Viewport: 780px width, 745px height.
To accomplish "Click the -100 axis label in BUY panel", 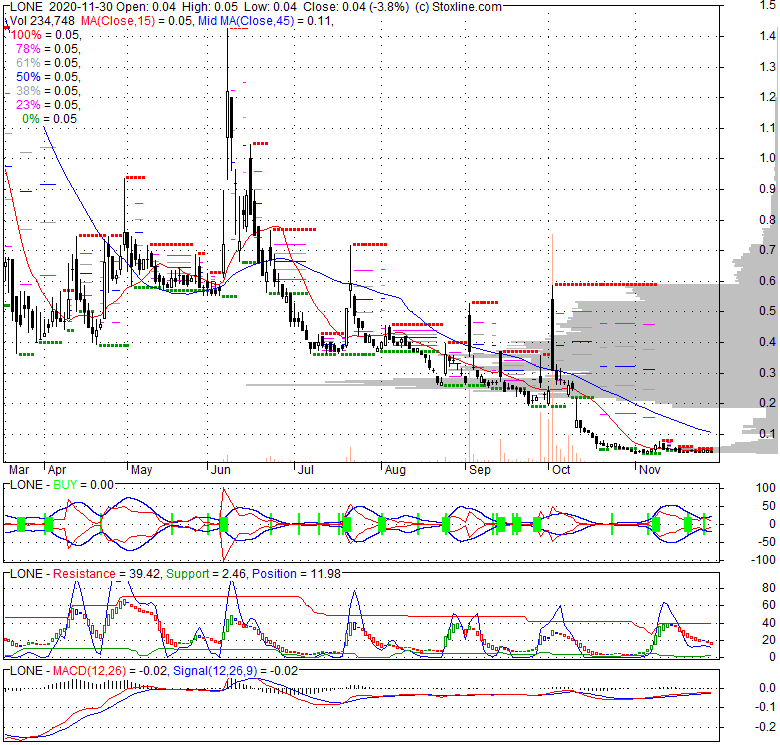I will point(764,560).
